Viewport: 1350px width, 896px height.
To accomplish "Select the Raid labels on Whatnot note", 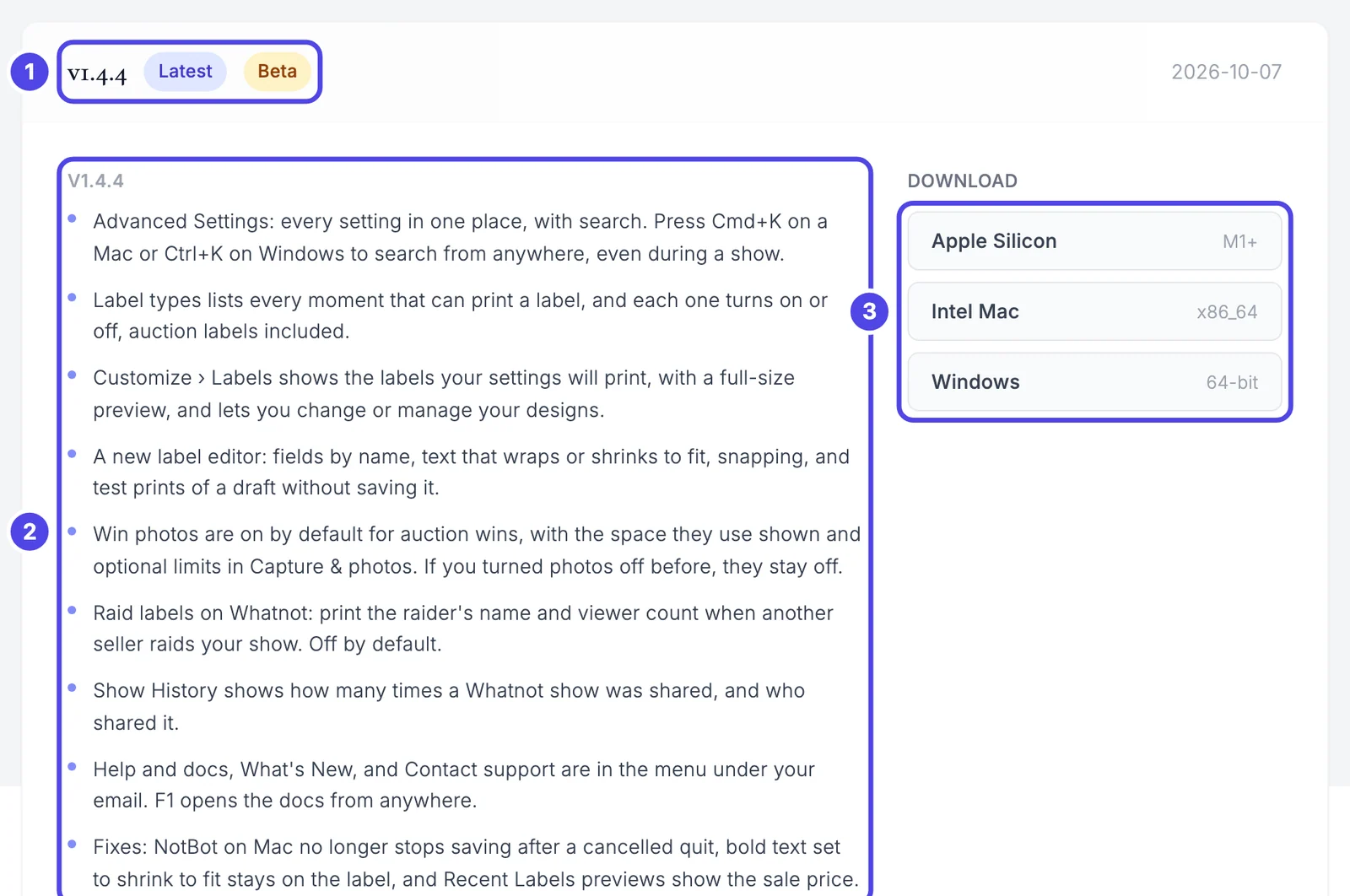I will coord(463,629).
